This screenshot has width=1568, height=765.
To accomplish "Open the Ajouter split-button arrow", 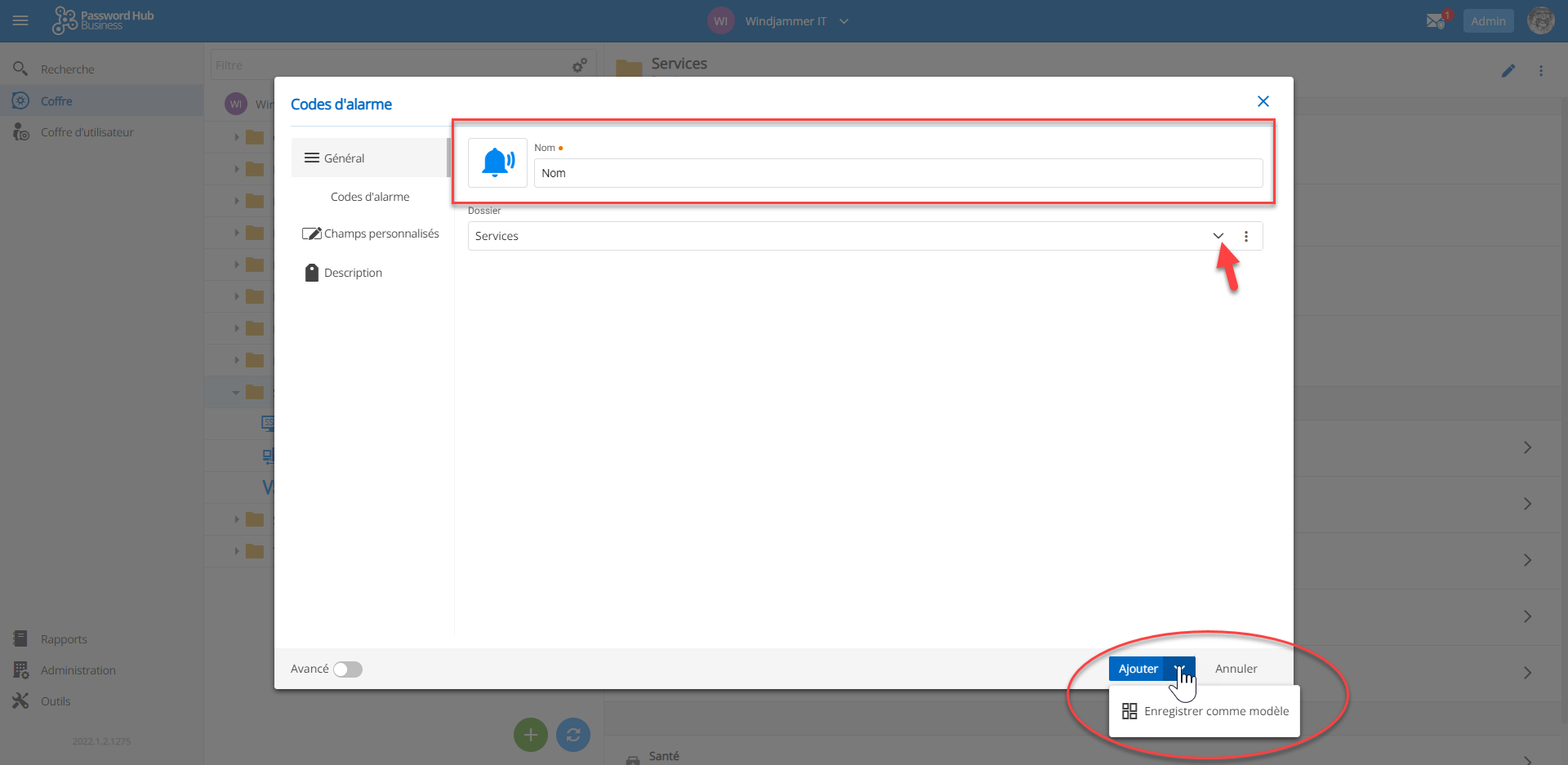I will click(x=1179, y=669).
